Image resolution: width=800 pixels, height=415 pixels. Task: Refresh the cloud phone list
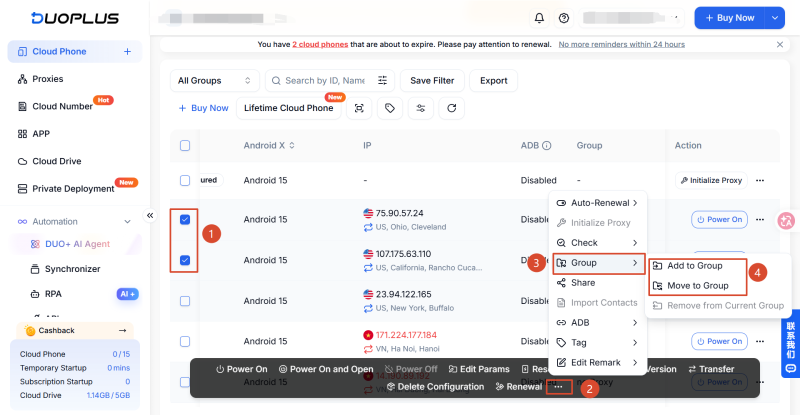452,108
